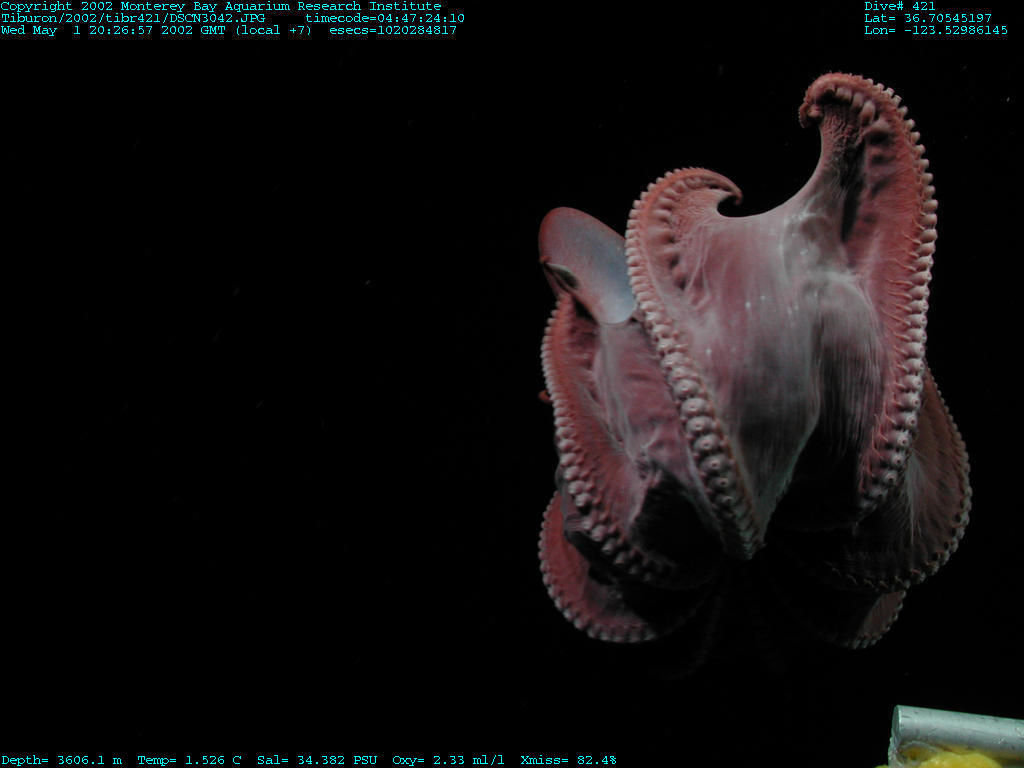This screenshot has width=1024, height=768.
Task: Click the timecode=04:47:24:10 overlay
Action: click(384, 18)
